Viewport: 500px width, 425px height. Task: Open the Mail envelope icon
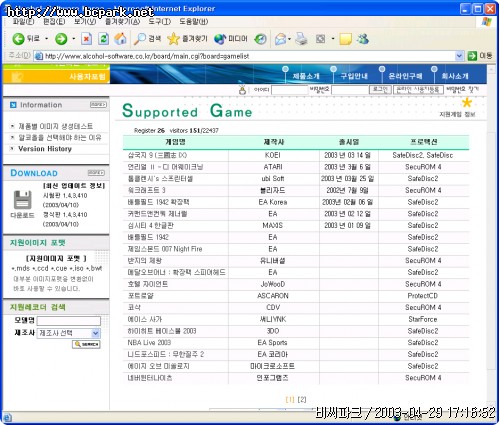(280, 39)
